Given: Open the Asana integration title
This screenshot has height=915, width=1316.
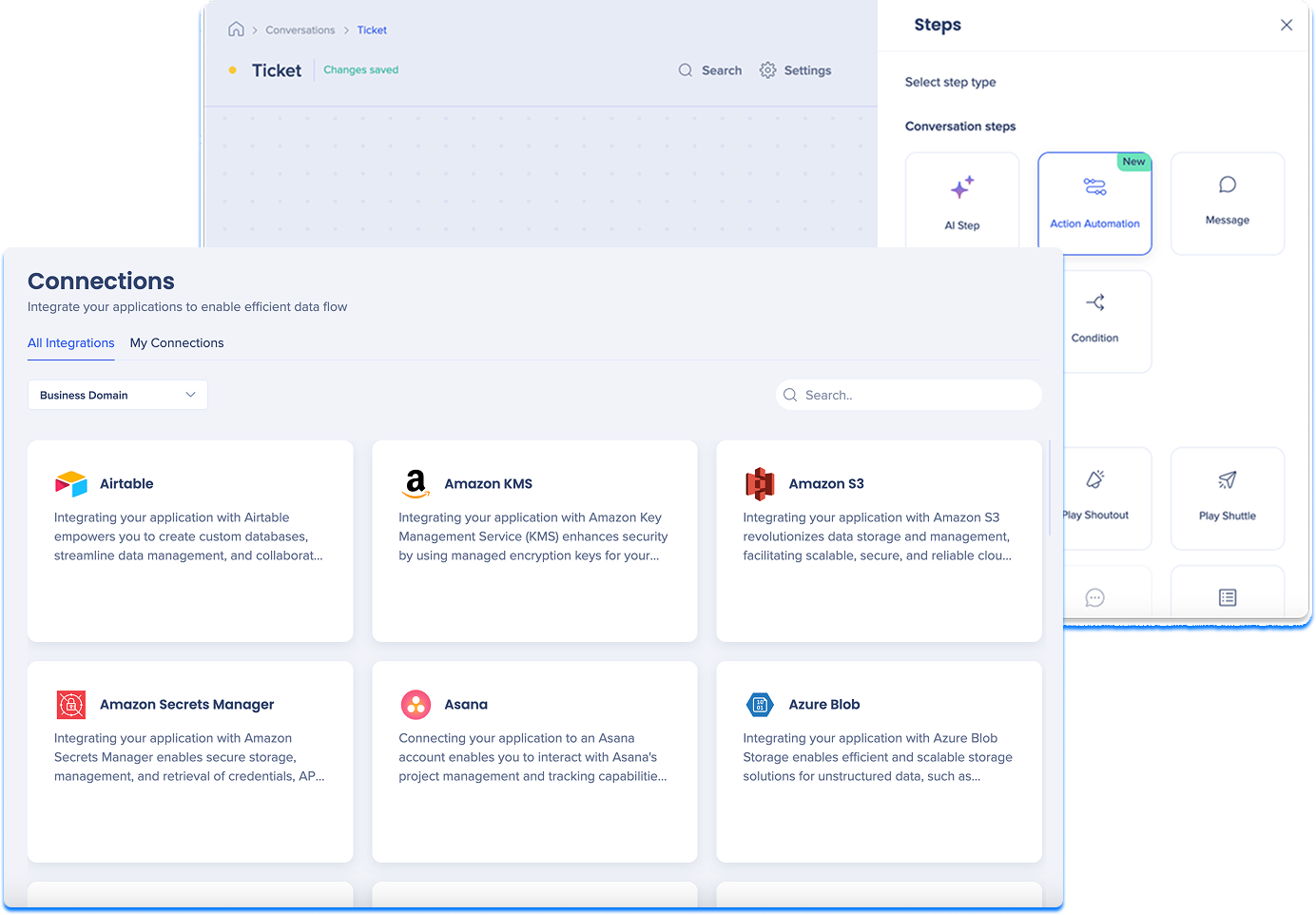Looking at the screenshot, I should (466, 704).
